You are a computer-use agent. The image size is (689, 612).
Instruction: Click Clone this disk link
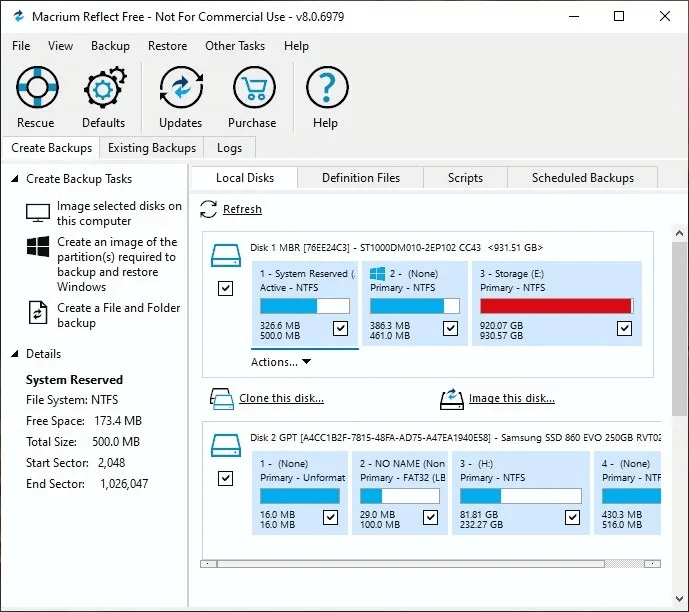[281, 398]
